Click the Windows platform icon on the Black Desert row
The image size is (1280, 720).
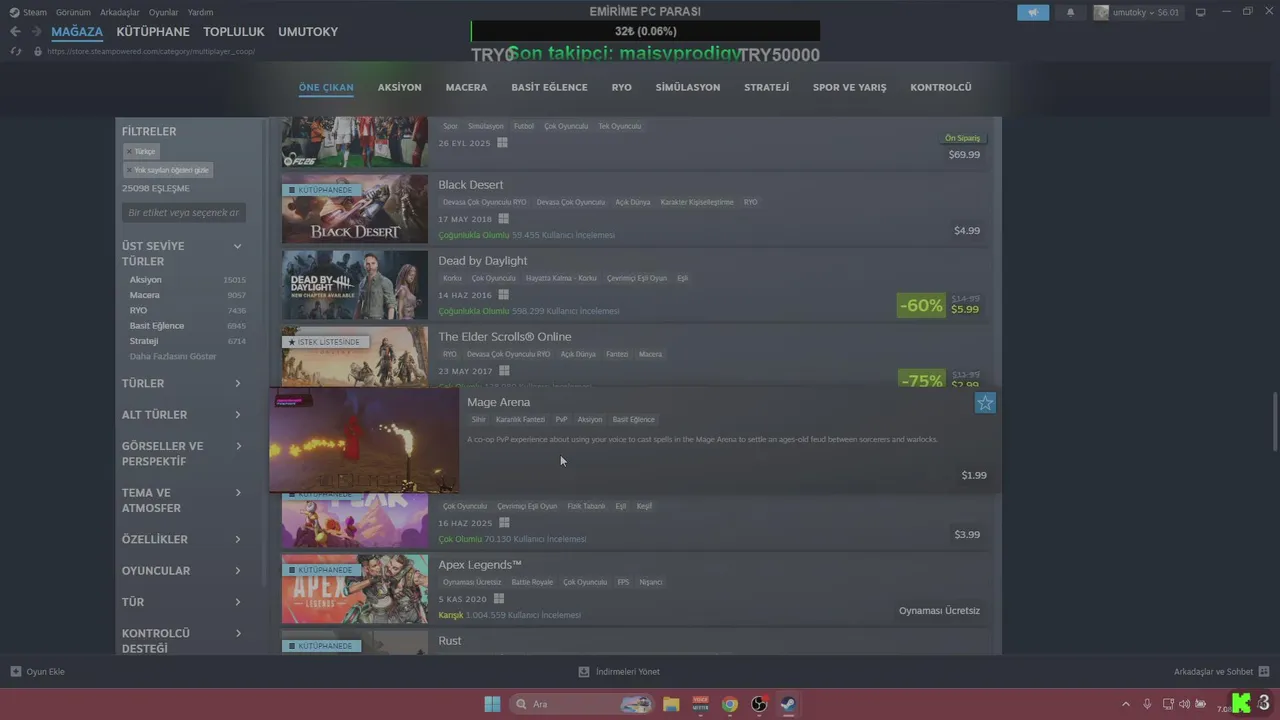504,219
